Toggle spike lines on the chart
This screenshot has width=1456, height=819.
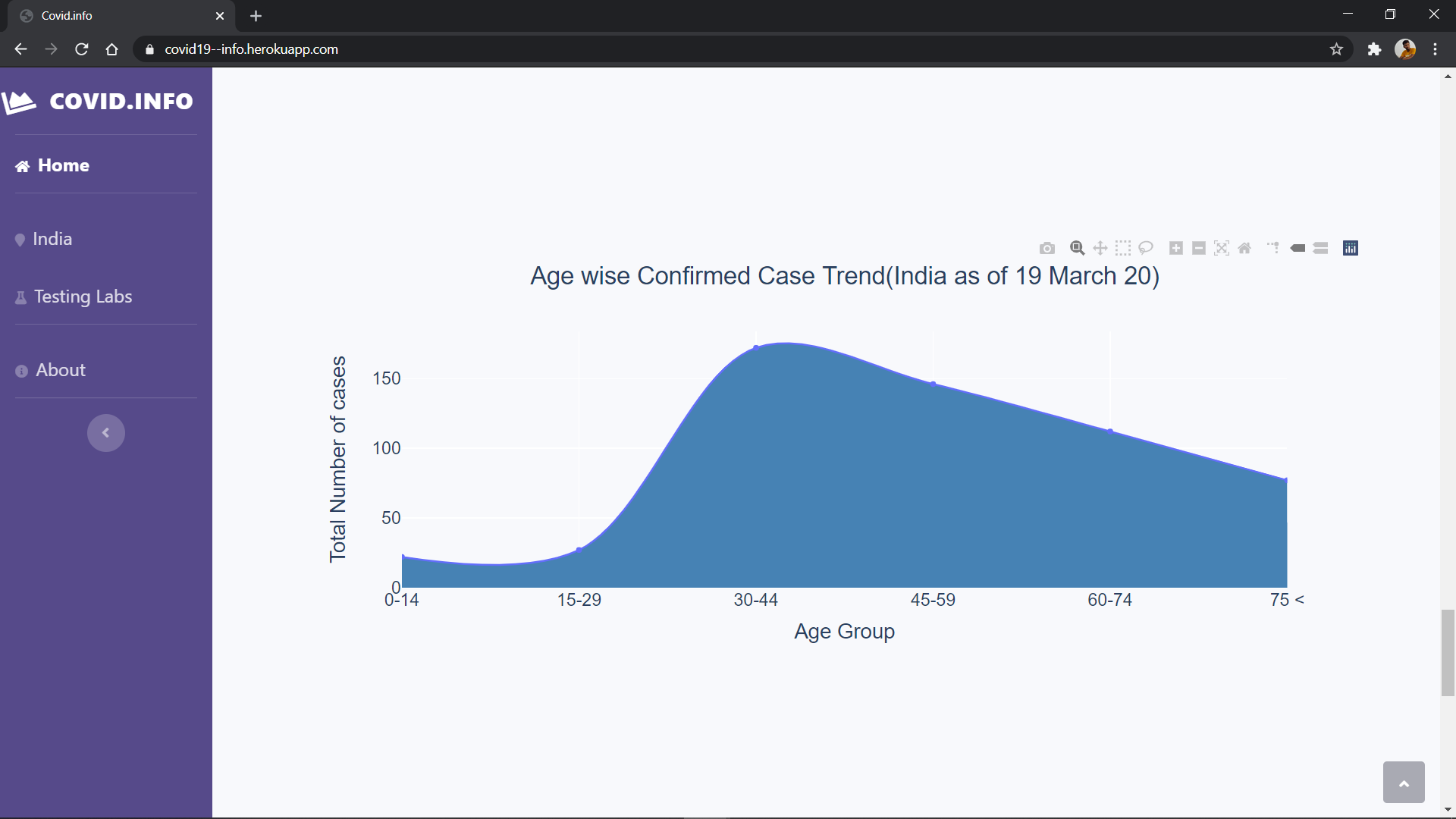click(1273, 248)
